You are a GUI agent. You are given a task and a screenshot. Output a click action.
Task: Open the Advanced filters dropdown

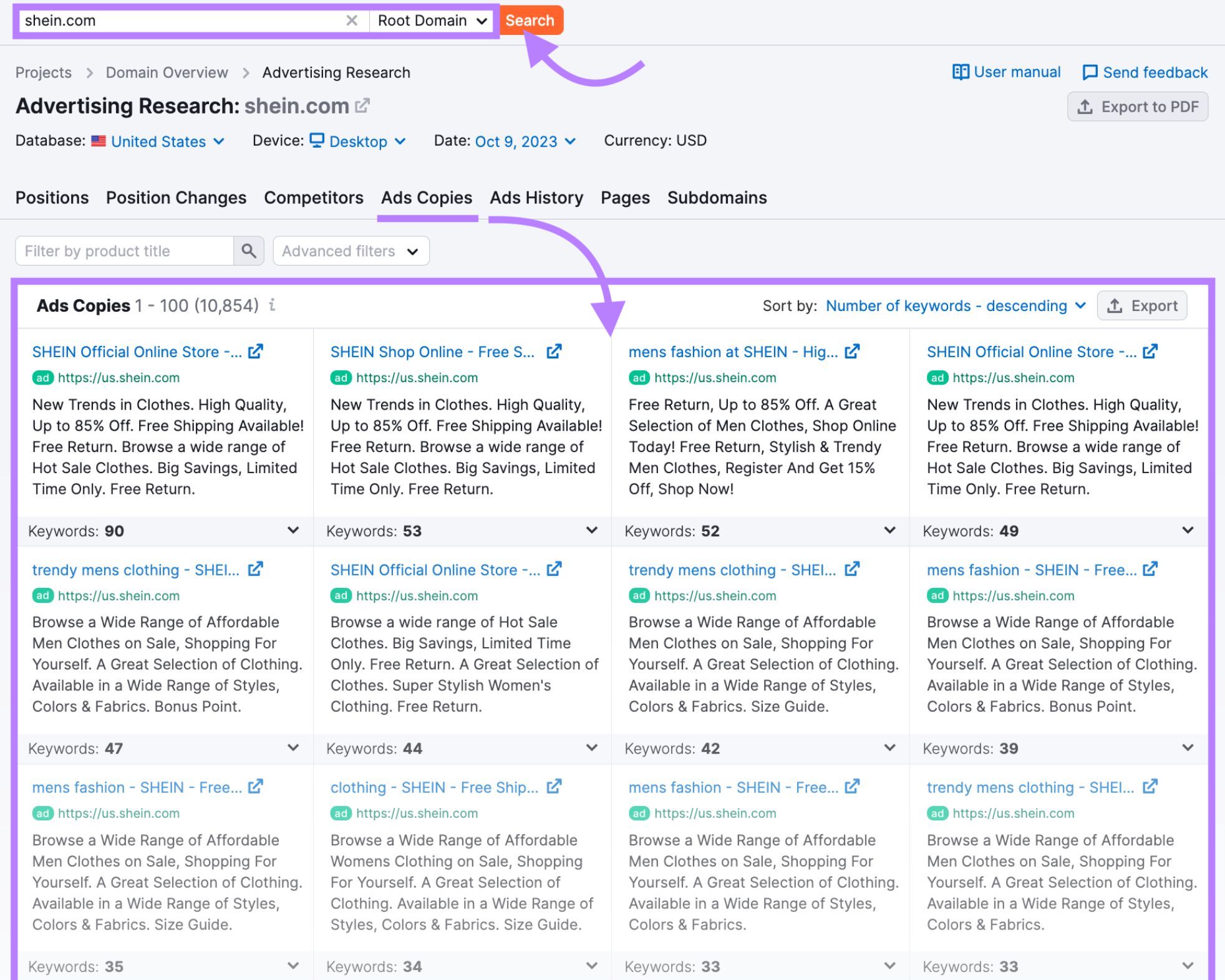point(351,251)
